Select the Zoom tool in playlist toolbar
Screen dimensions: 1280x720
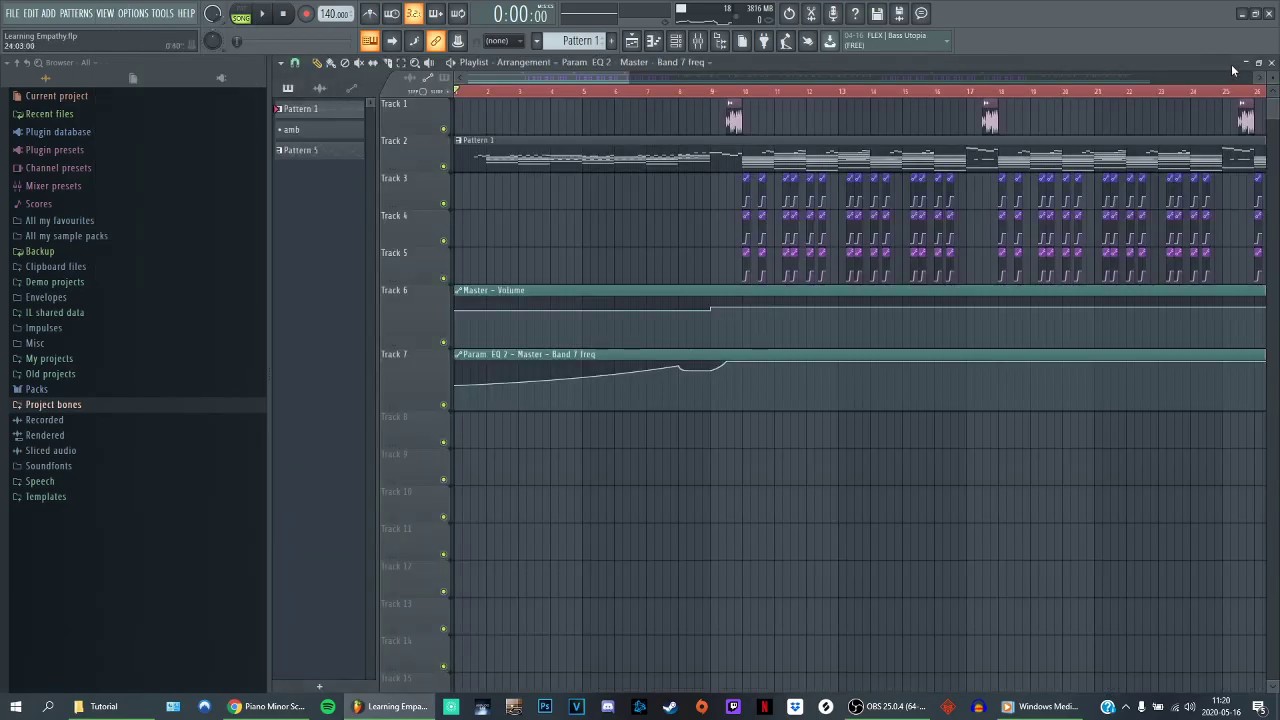click(x=415, y=62)
